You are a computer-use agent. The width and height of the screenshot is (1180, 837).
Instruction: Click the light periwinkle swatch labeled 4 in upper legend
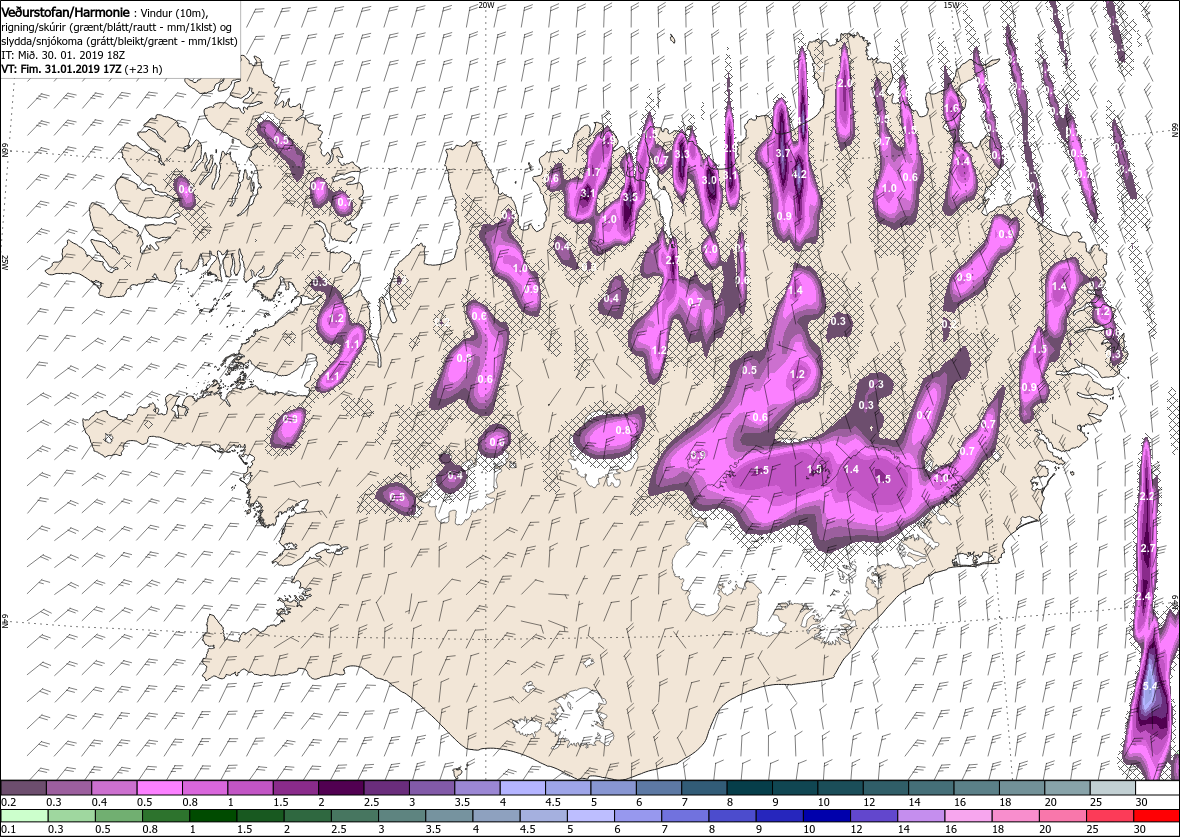tap(522, 787)
